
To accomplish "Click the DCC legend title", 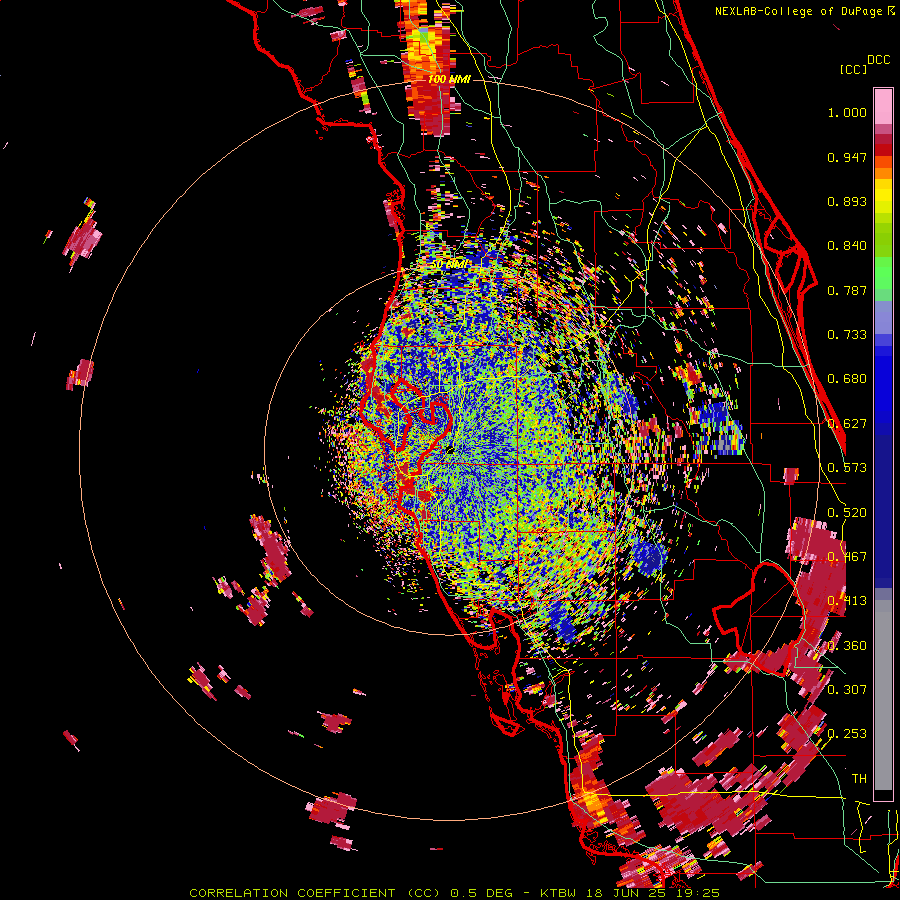I will [879, 60].
